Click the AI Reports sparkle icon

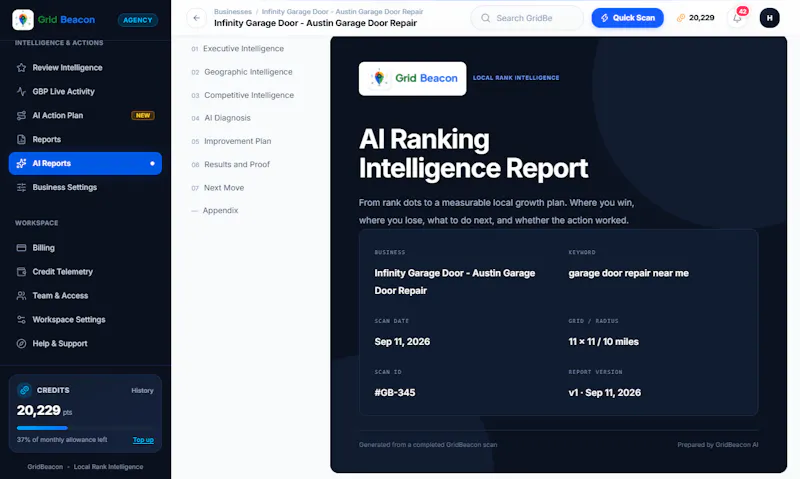pos(21,163)
